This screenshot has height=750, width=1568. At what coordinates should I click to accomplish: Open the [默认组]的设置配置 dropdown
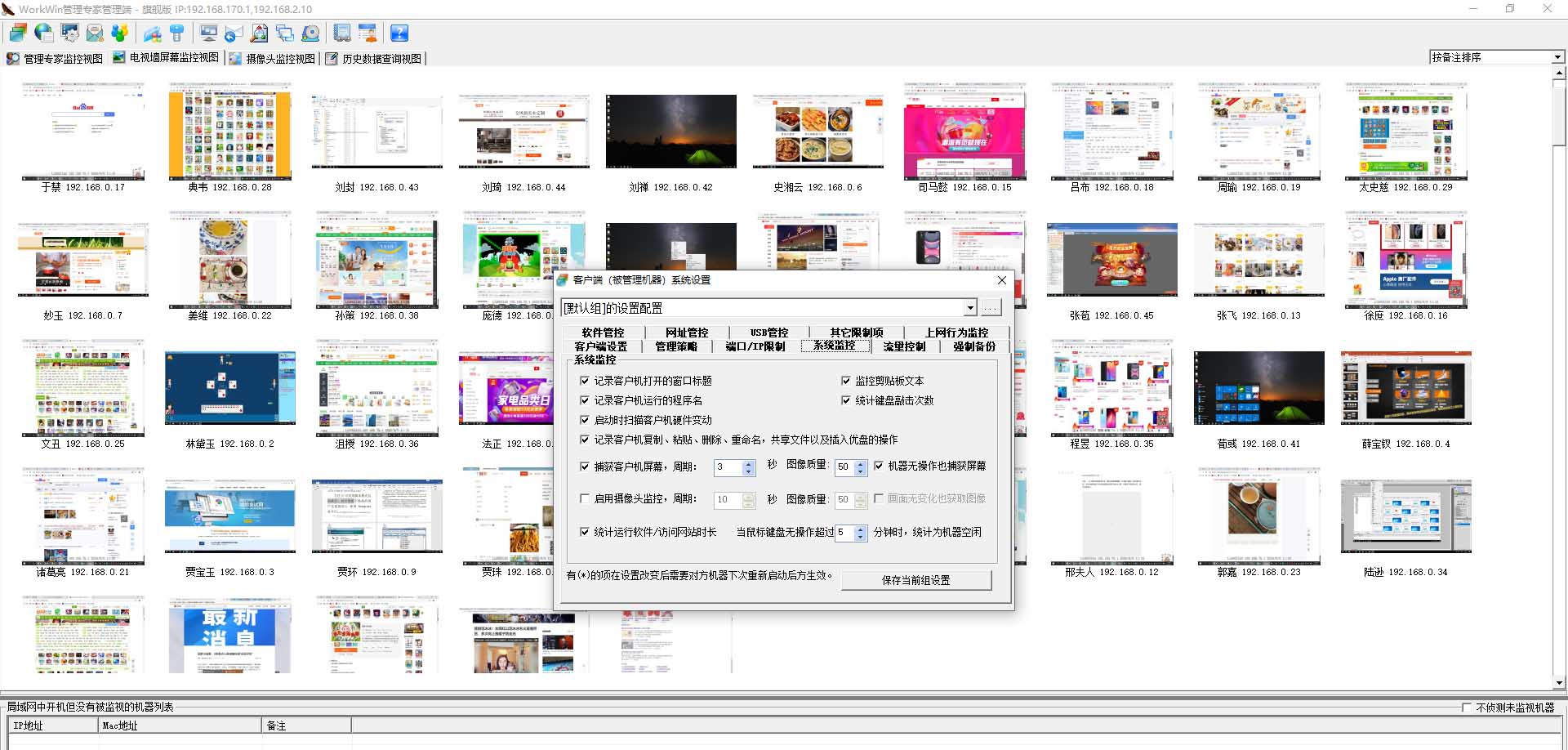[970, 307]
